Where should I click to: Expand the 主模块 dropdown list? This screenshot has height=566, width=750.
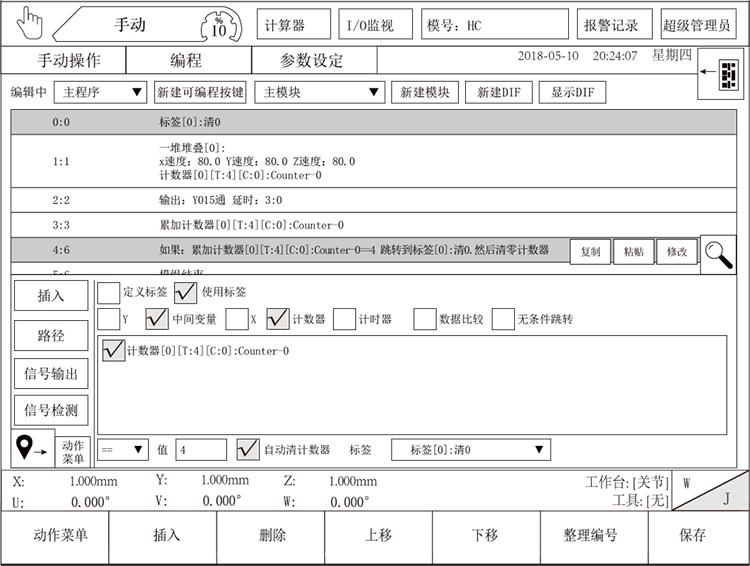tap(319, 92)
